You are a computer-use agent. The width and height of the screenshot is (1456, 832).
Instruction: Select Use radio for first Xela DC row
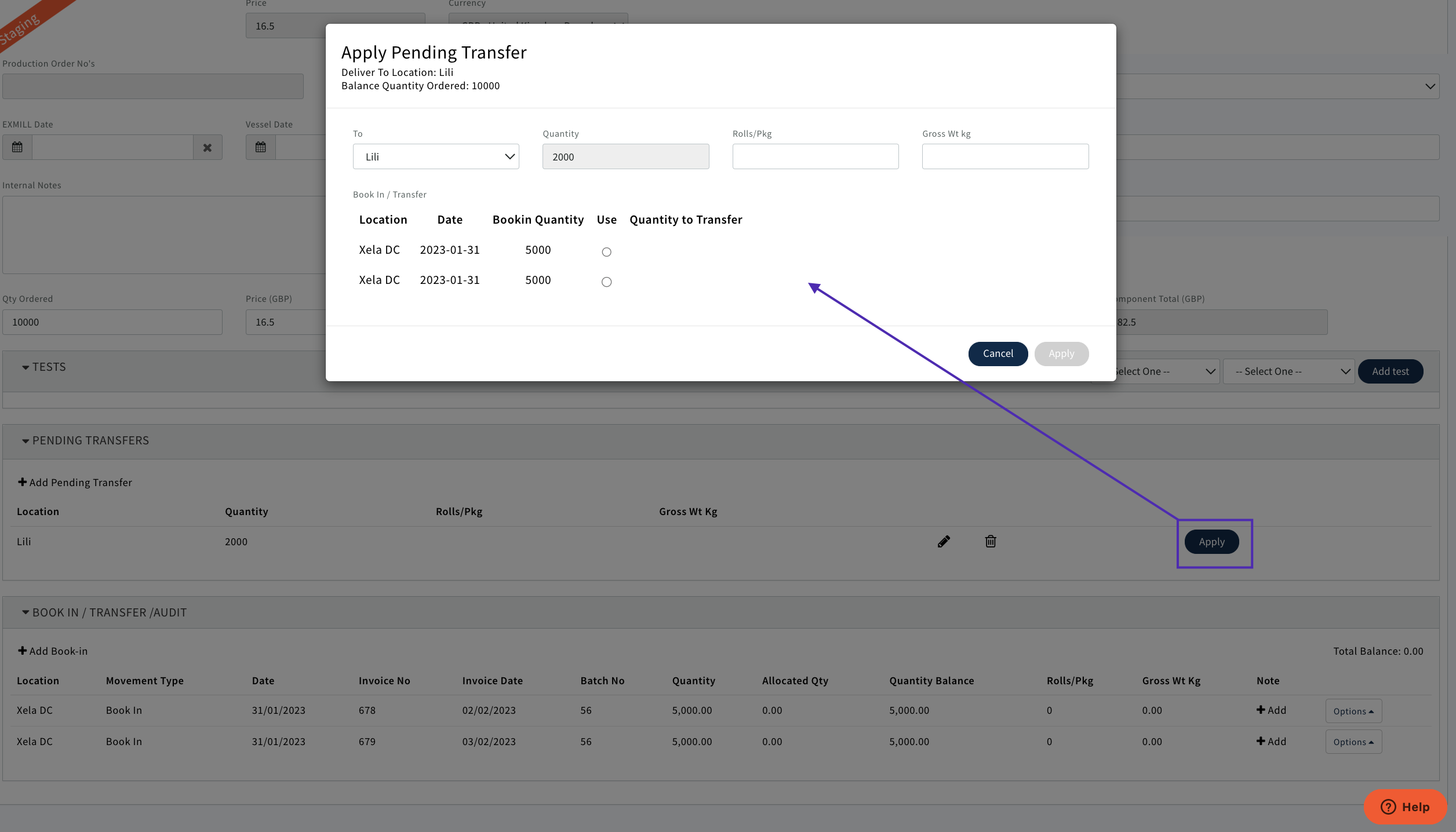coord(606,251)
